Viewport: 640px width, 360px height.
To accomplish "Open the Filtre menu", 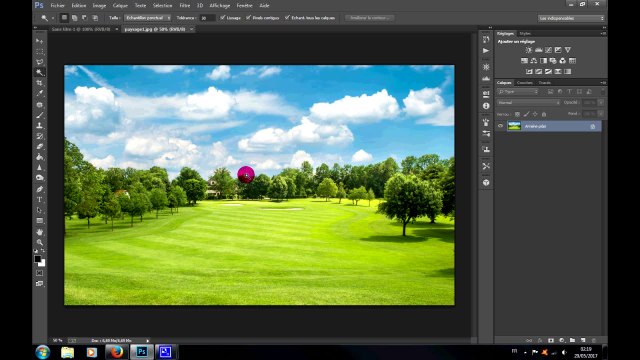I will tap(184, 6).
